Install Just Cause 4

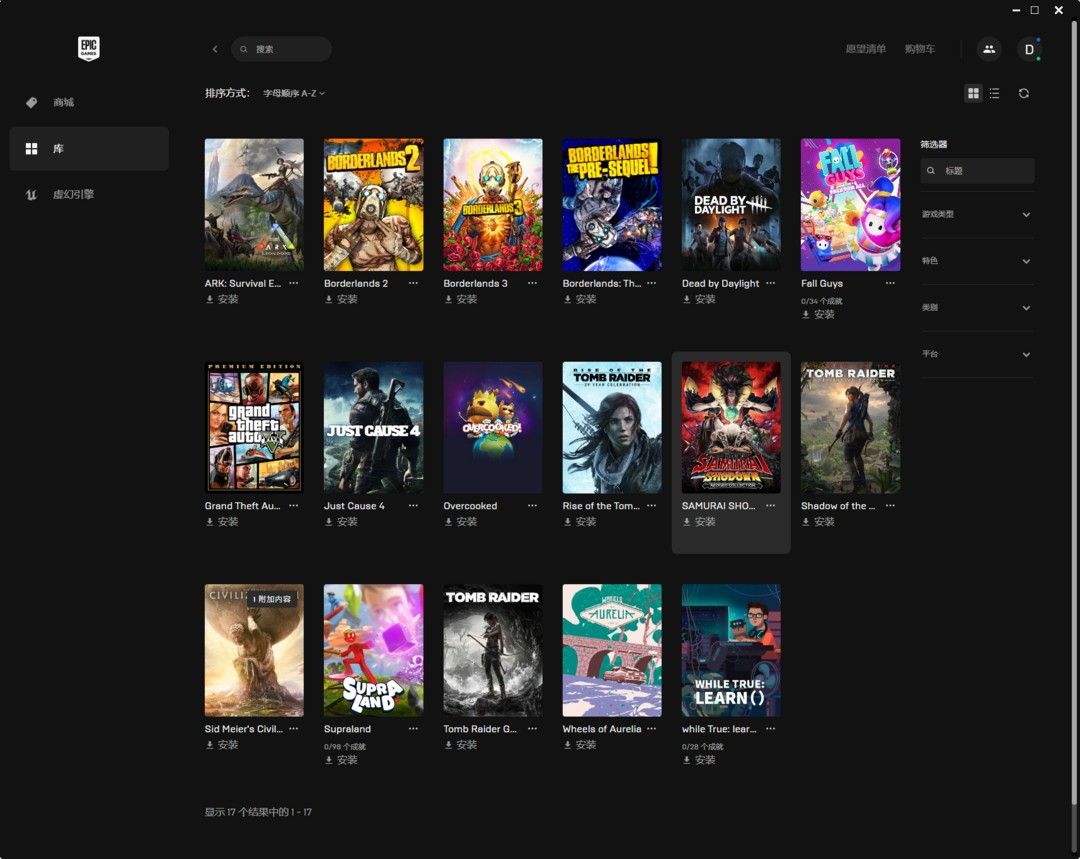pos(341,521)
